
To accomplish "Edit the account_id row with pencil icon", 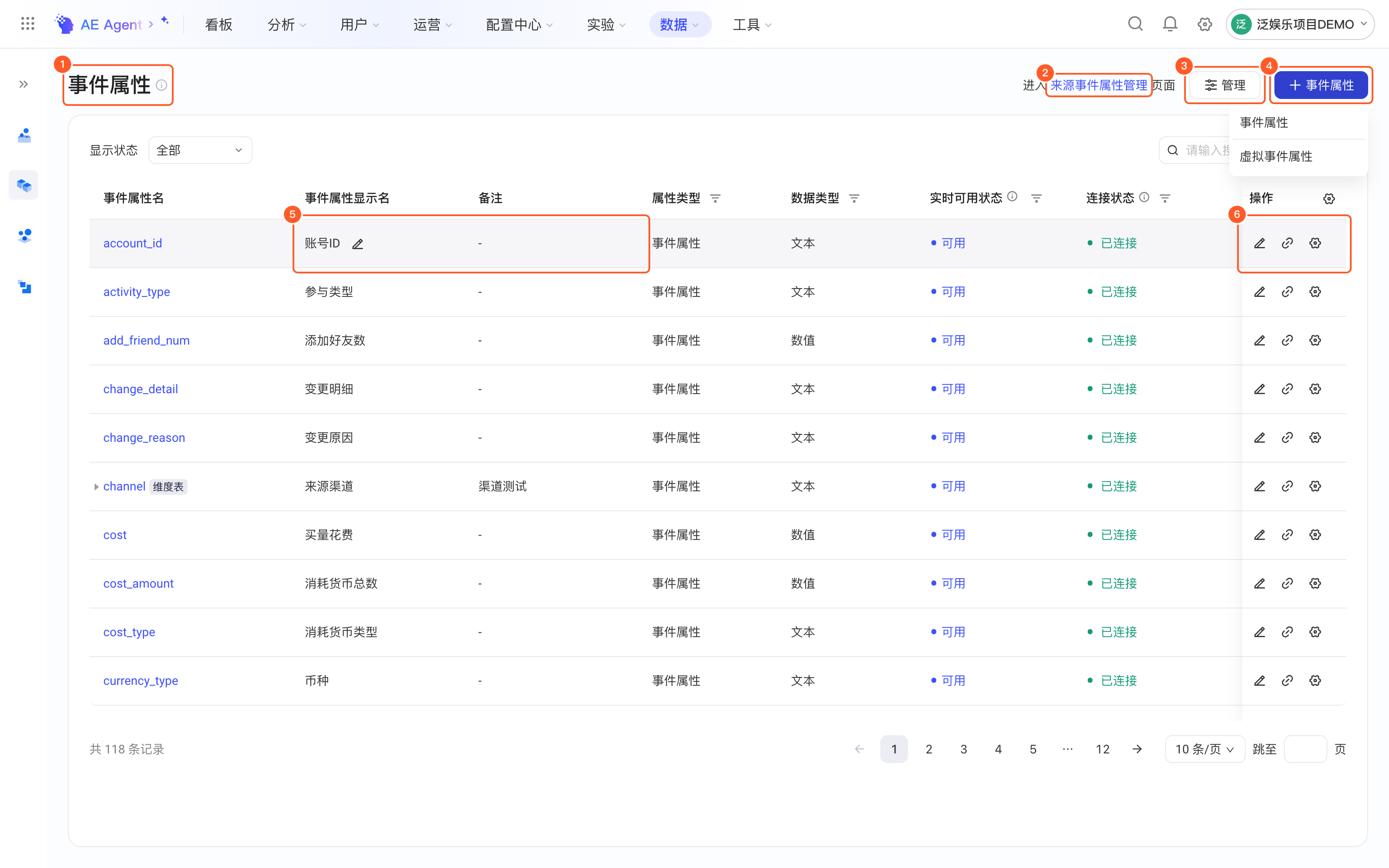I will [x=1259, y=243].
